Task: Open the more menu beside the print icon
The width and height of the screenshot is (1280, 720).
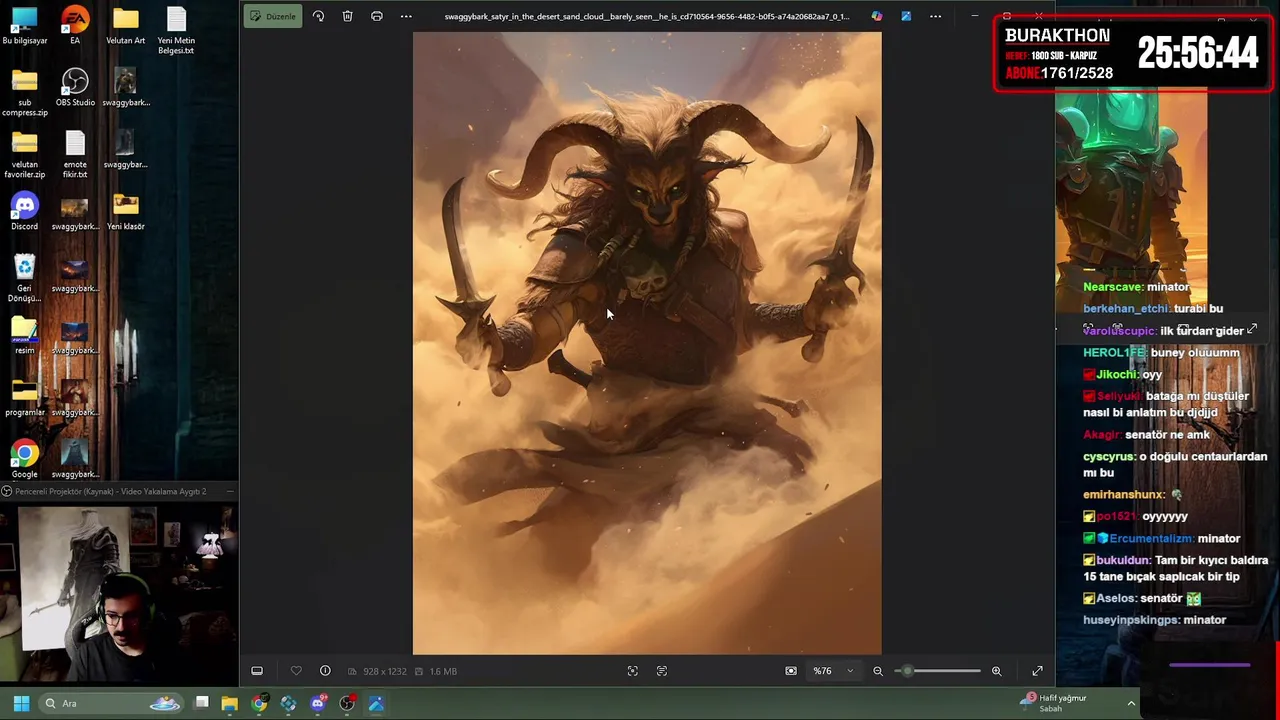Action: pyautogui.click(x=406, y=16)
